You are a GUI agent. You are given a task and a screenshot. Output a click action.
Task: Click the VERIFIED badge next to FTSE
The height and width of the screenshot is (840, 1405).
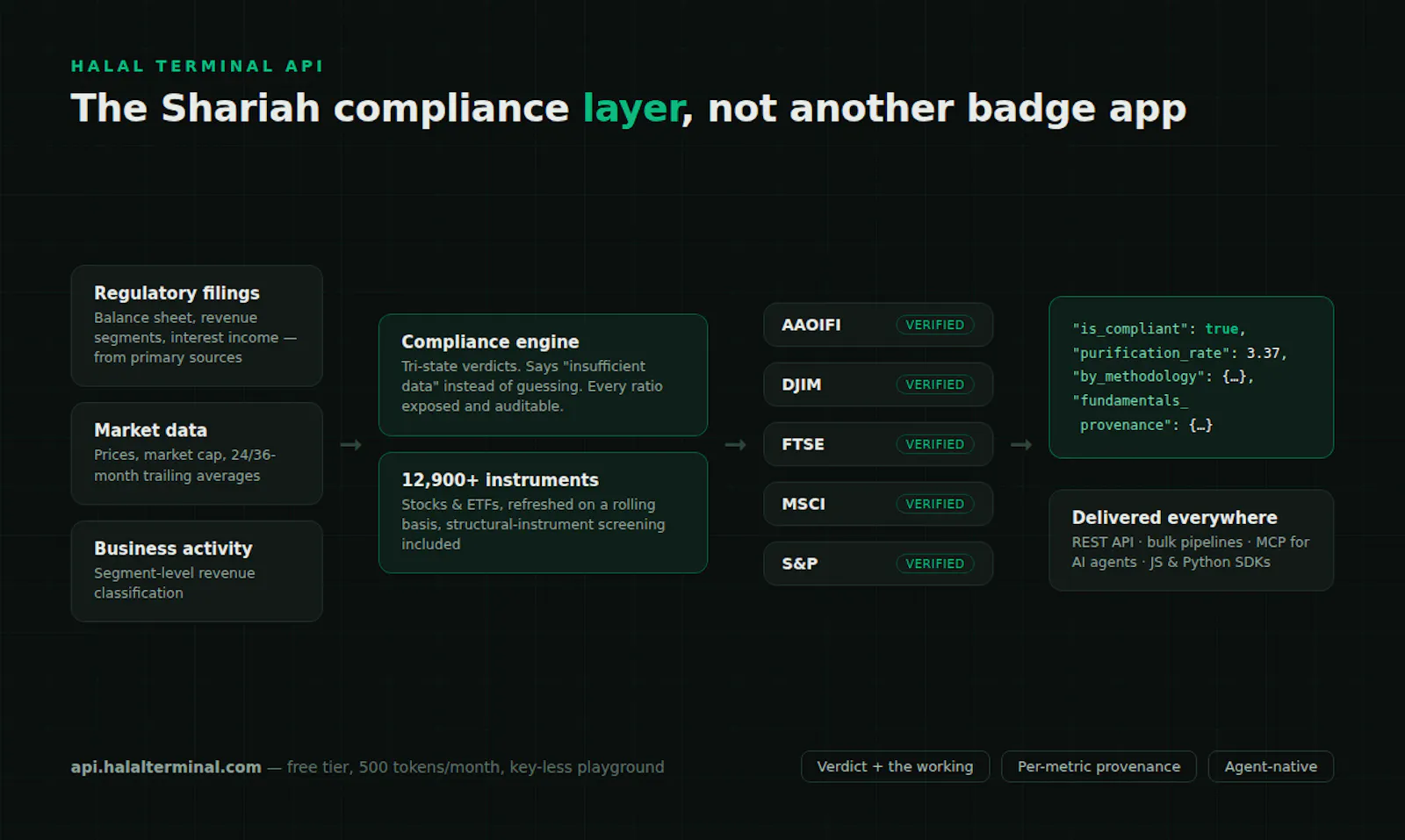[x=935, y=444]
